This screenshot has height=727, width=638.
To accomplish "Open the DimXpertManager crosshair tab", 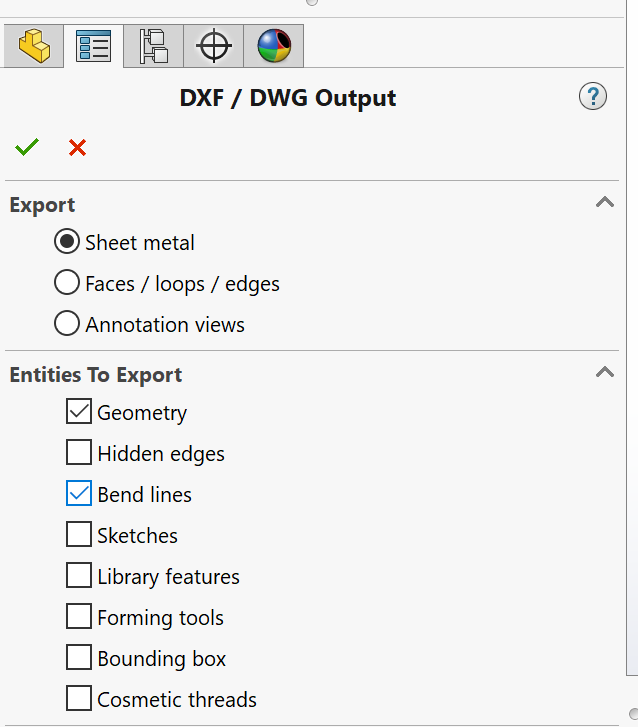I will (213, 46).
